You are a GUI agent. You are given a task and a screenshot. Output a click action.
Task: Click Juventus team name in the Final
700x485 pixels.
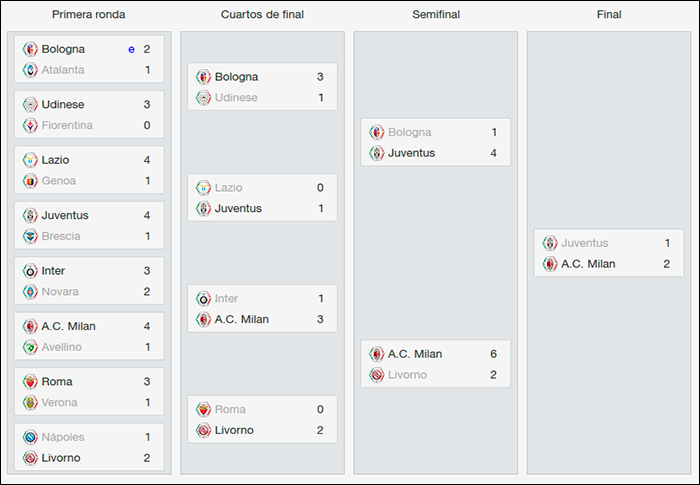point(585,243)
